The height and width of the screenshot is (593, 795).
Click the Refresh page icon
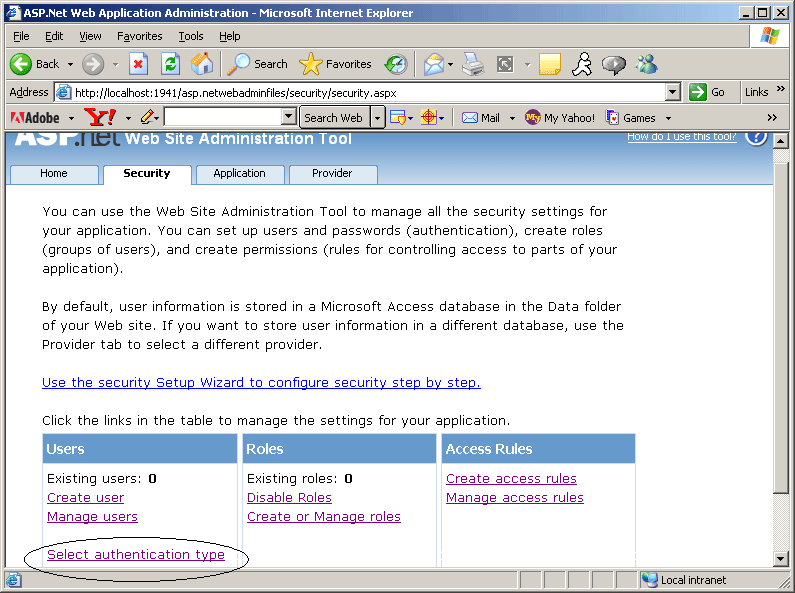pyautogui.click(x=170, y=64)
